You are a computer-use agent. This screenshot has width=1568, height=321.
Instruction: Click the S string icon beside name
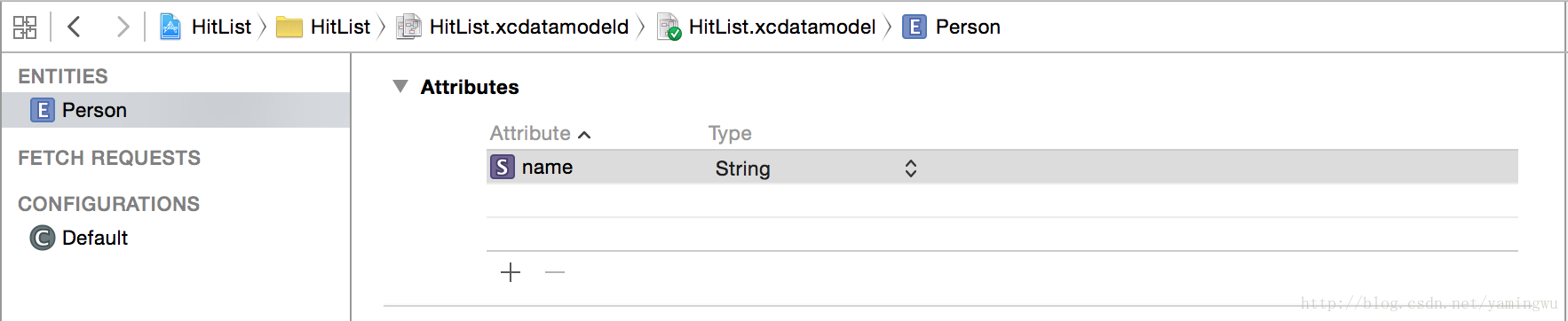tap(503, 167)
